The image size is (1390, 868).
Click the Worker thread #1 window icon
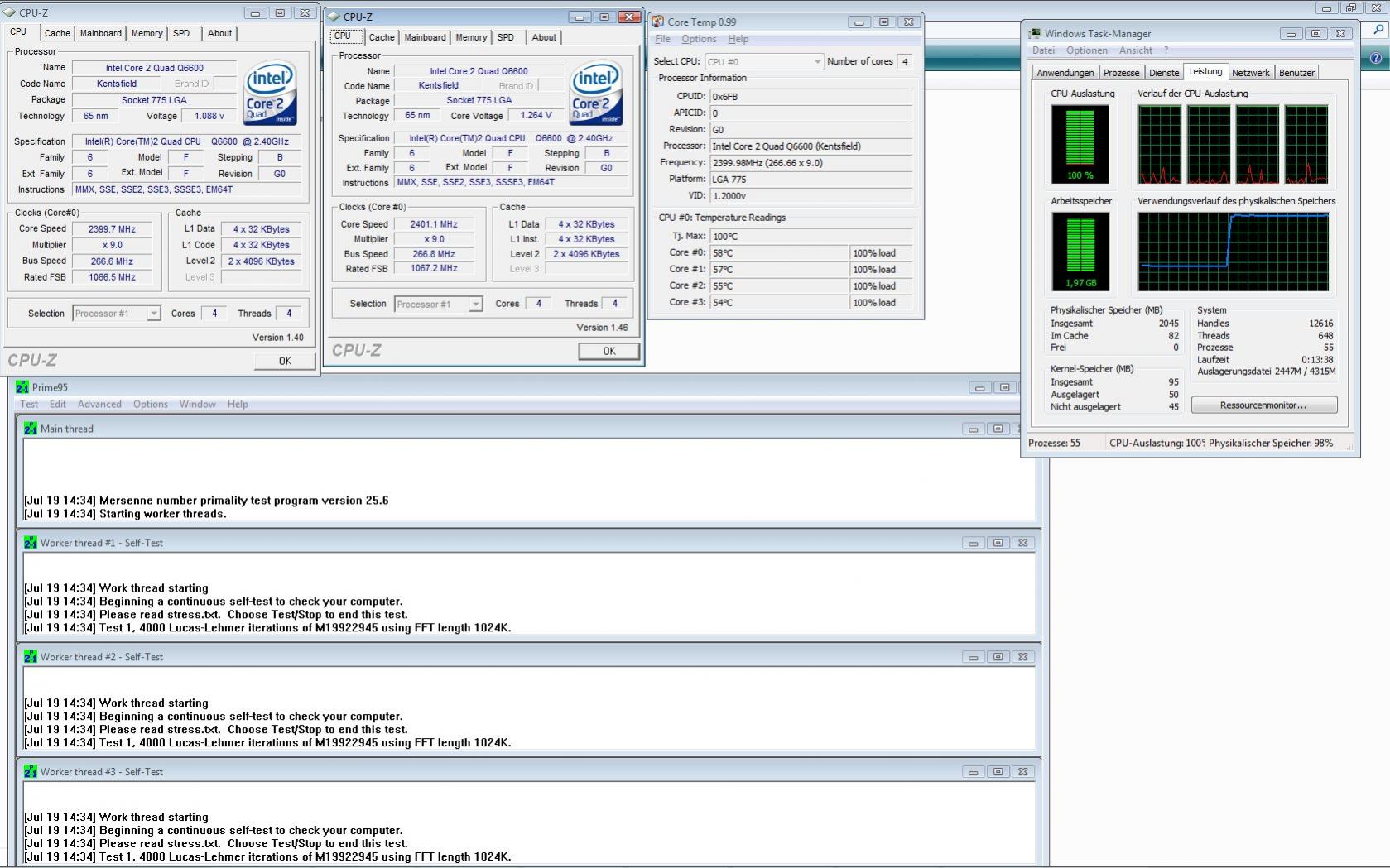[x=31, y=543]
